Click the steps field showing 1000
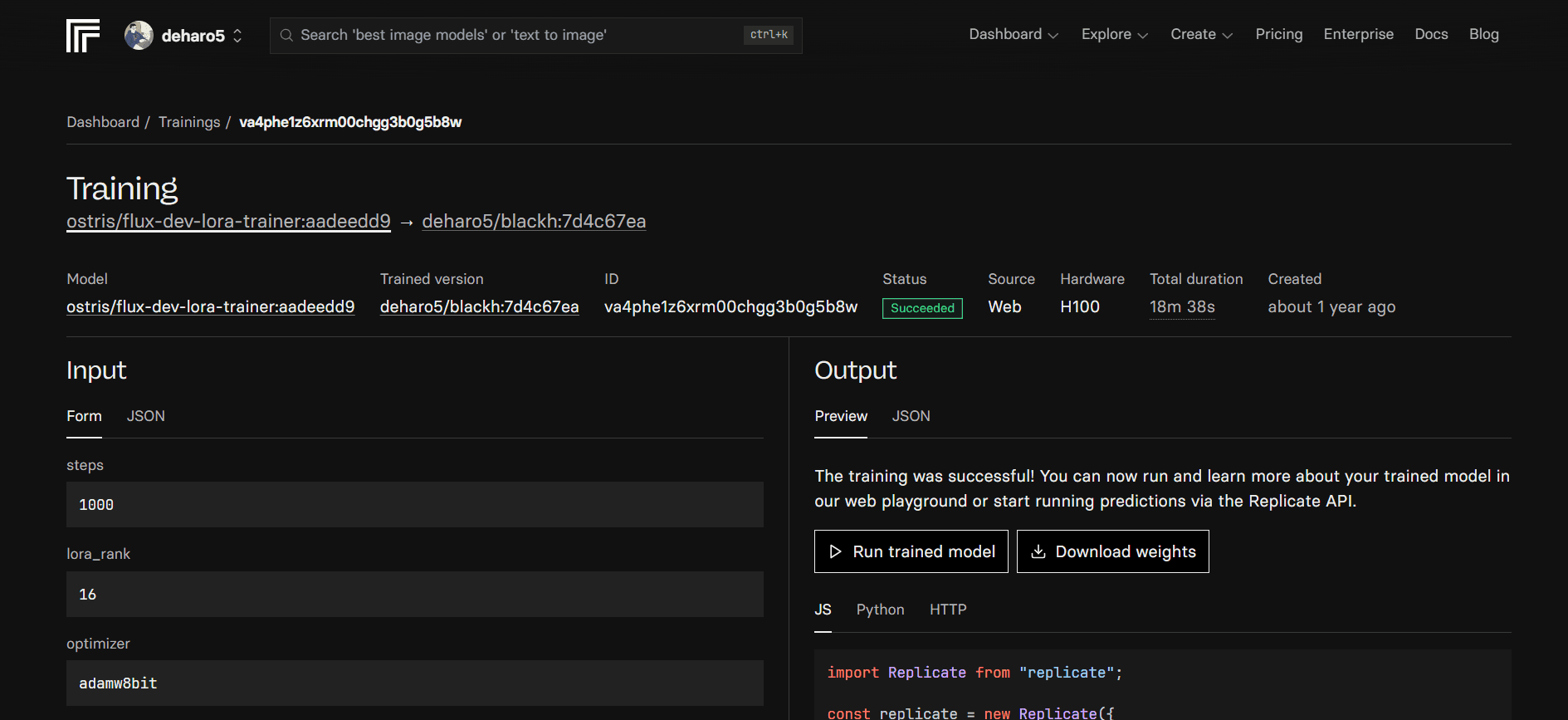This screenshot has width=1568, height=720. click(x=414, y=505)
